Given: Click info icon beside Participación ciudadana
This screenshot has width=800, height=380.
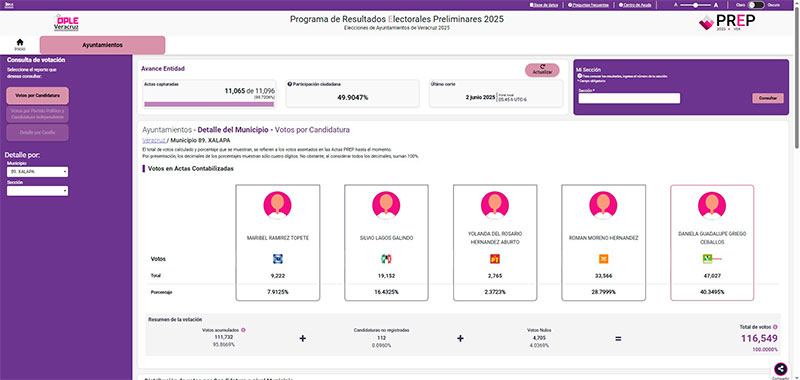Looking at the screenshot, I should [289, 84].
